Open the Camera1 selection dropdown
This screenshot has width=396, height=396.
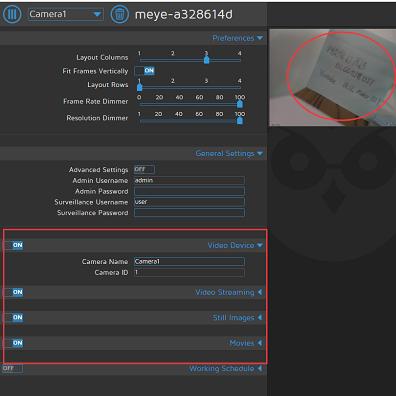(66, 14)
